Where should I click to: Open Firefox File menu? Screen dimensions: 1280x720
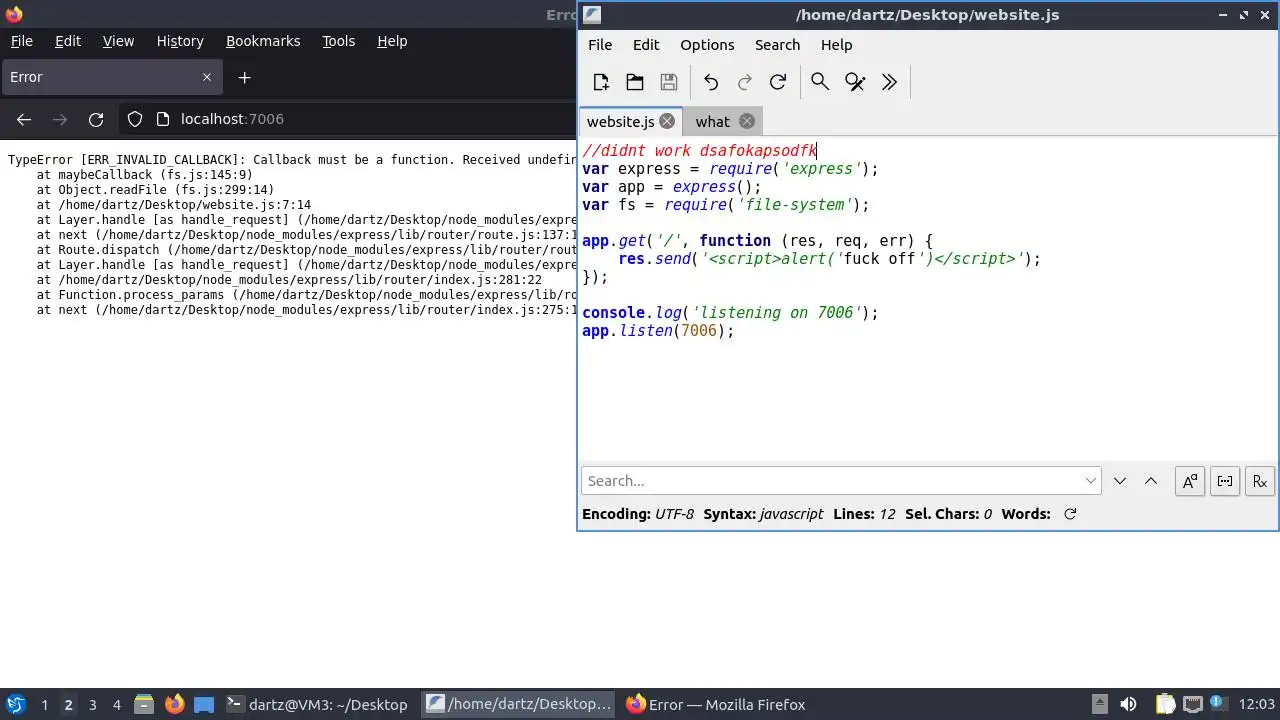(21, 41)
